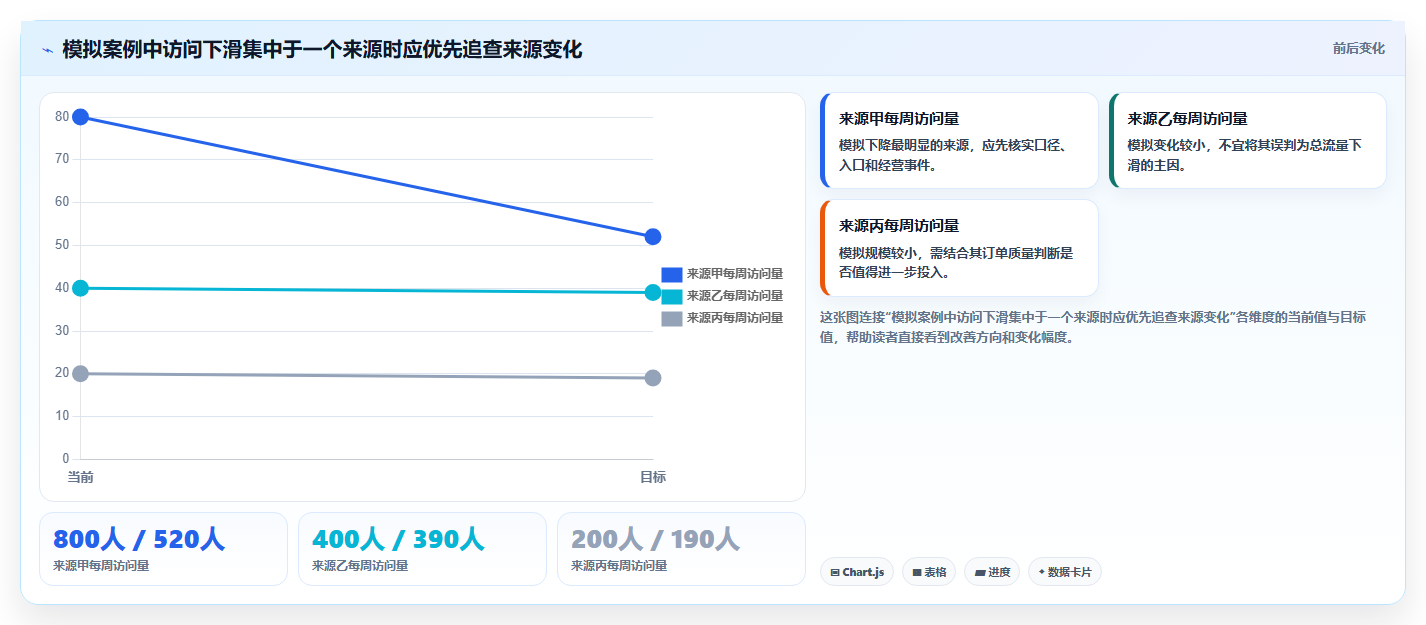Viewport: 1426px width, 625px height.
Task: Click legend text 来源丙每周访问量 in the chart
Action: 735,318
